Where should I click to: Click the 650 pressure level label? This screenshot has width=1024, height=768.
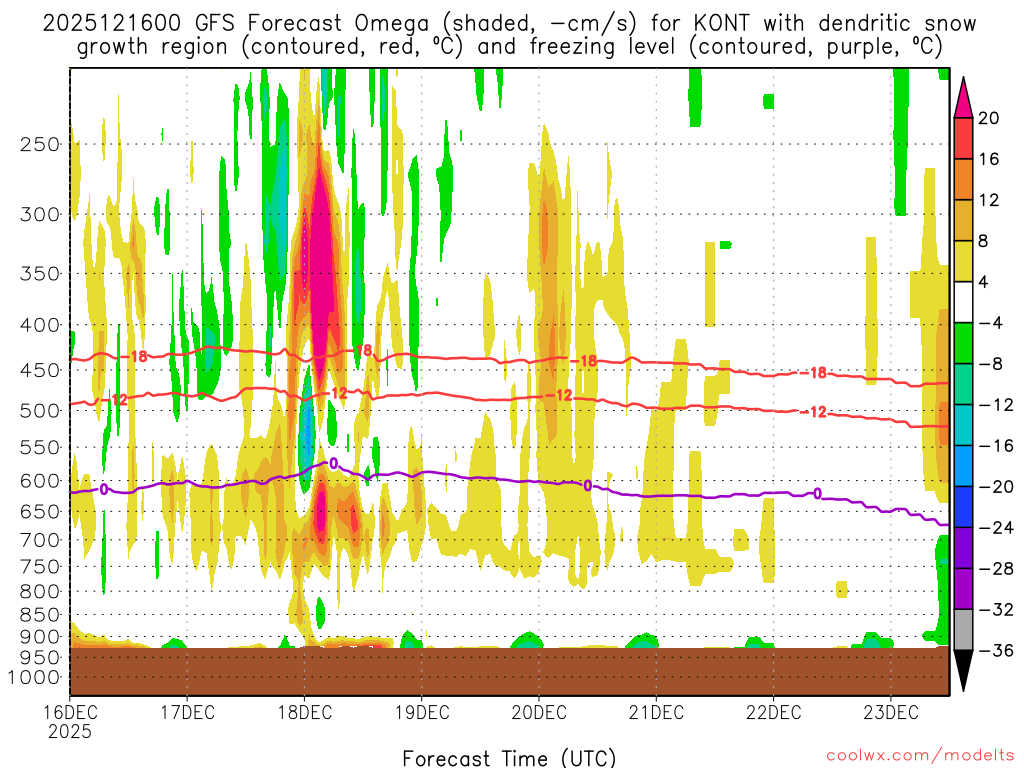coord(40,511)
